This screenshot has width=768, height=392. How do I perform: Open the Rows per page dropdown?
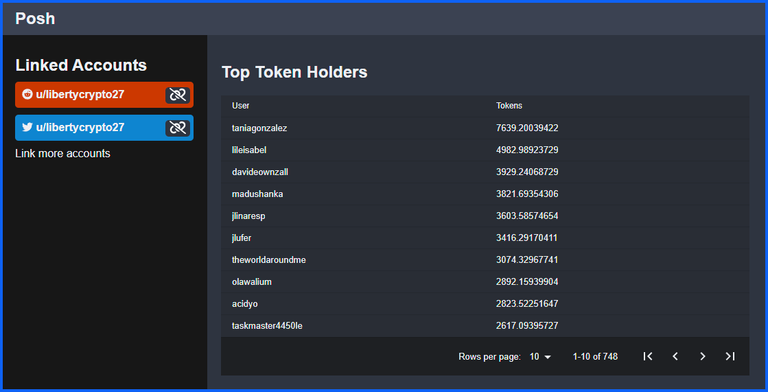point(540,357)
